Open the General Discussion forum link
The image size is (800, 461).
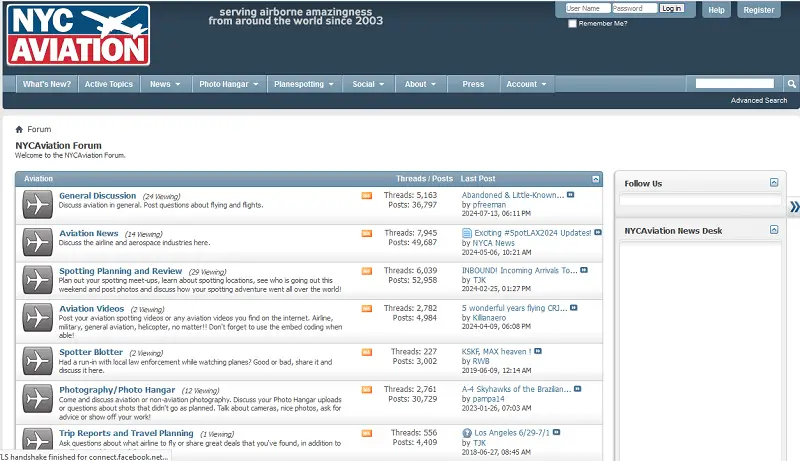click(97, 196)
